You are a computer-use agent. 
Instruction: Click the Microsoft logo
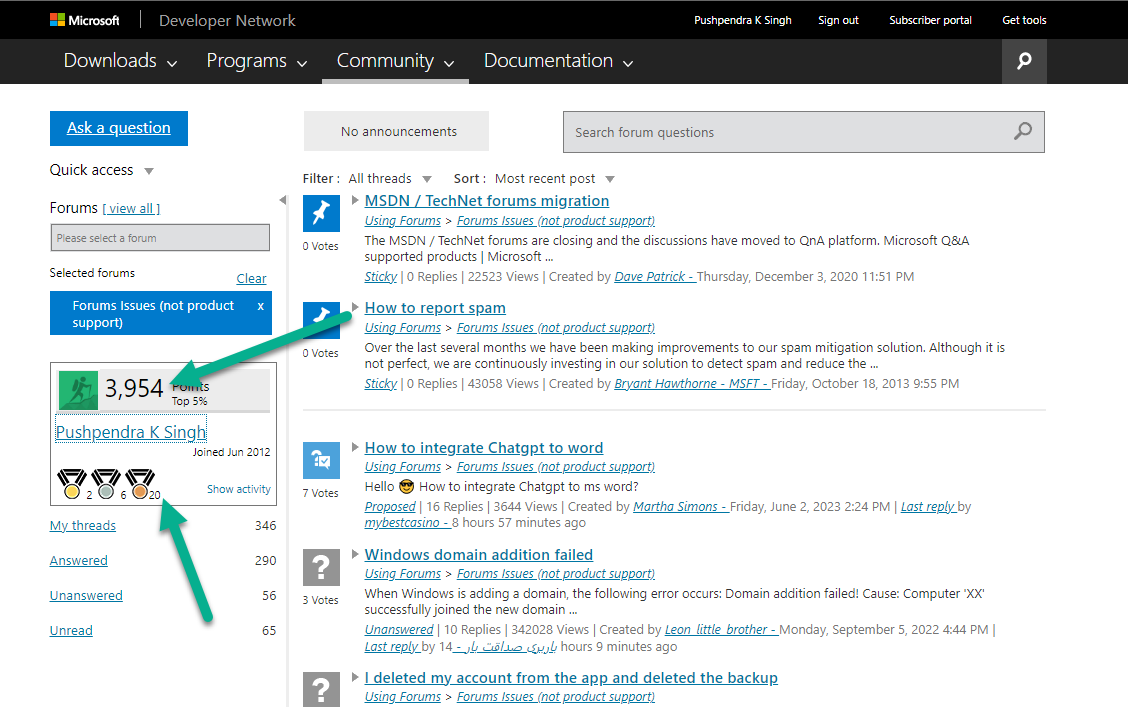84,20
